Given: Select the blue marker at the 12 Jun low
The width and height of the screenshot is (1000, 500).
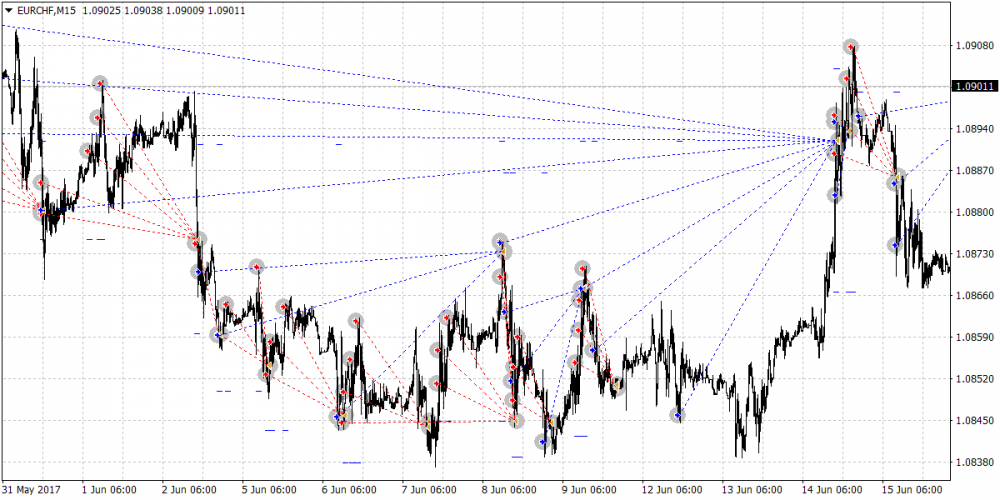Looking at the screenshot, I should [677, 416].
